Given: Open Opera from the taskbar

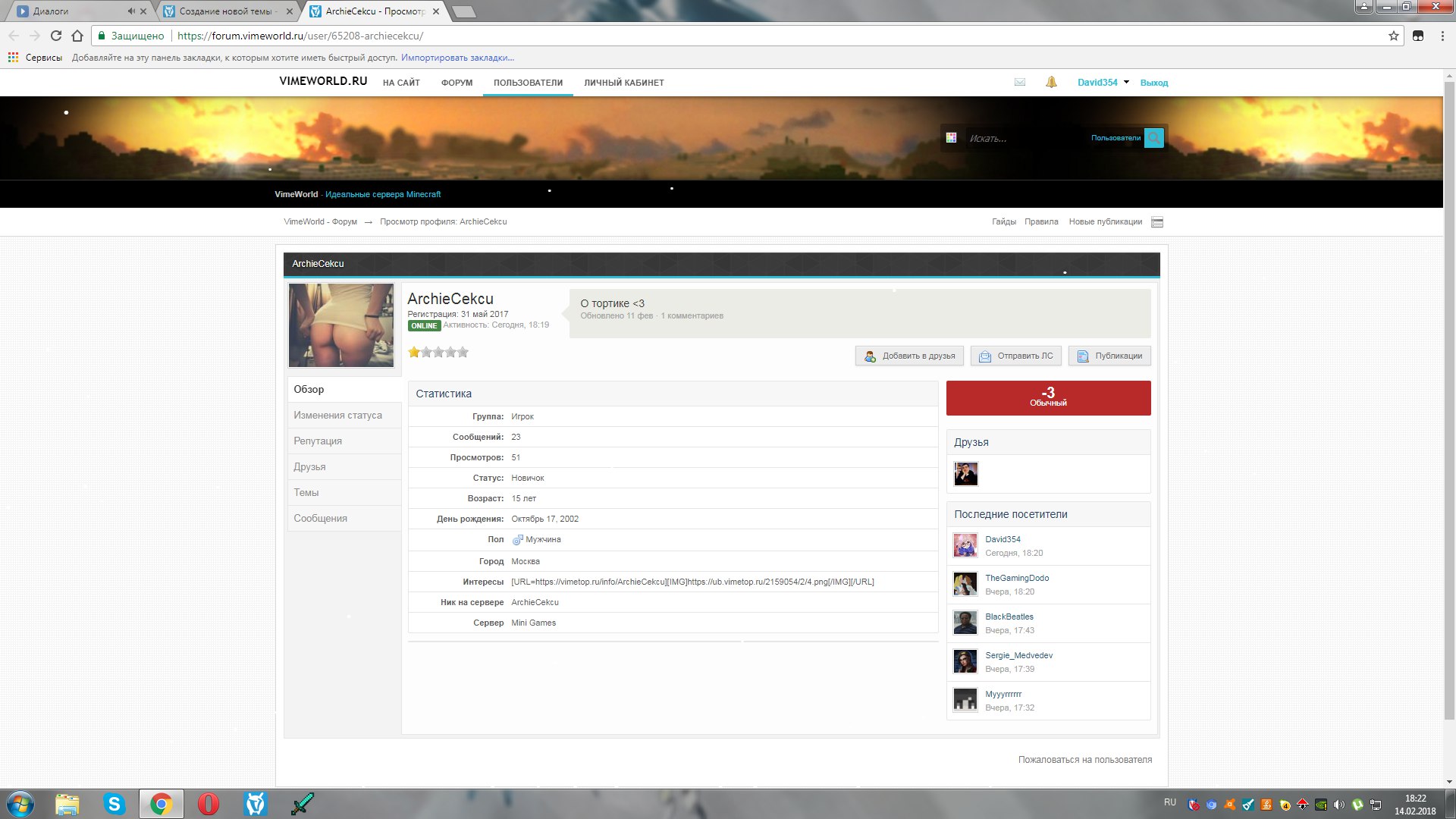Looking at the screenshot, I should tap(208, 804).
